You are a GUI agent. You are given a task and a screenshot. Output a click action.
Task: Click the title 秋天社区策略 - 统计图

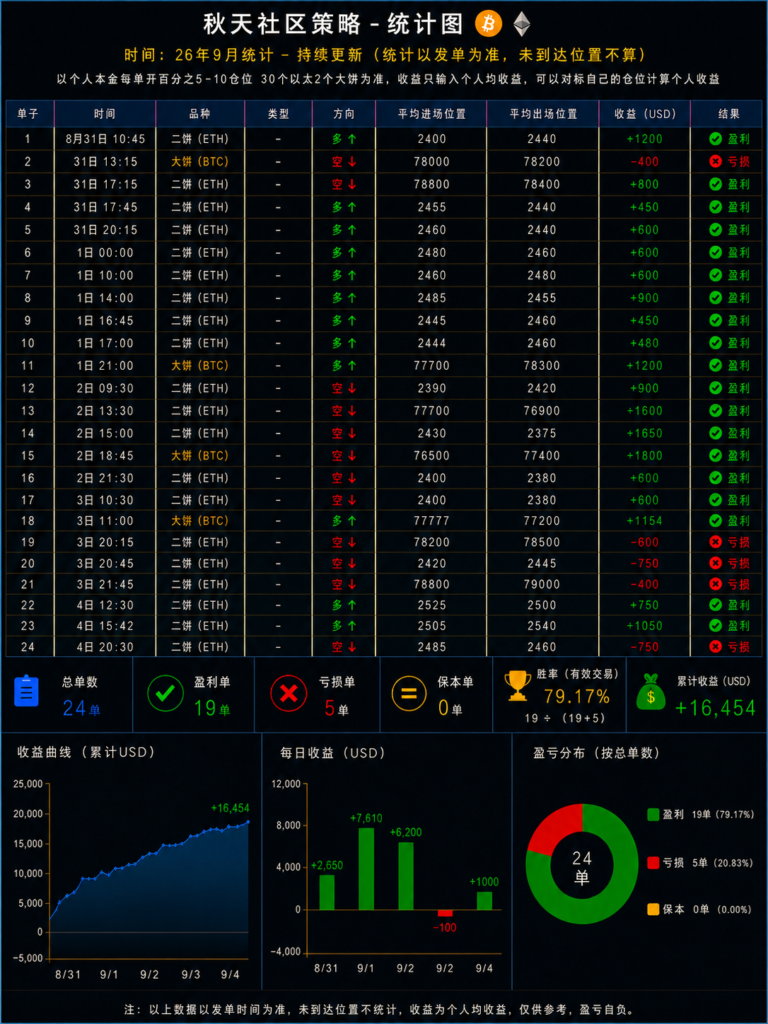pos(333,24)
